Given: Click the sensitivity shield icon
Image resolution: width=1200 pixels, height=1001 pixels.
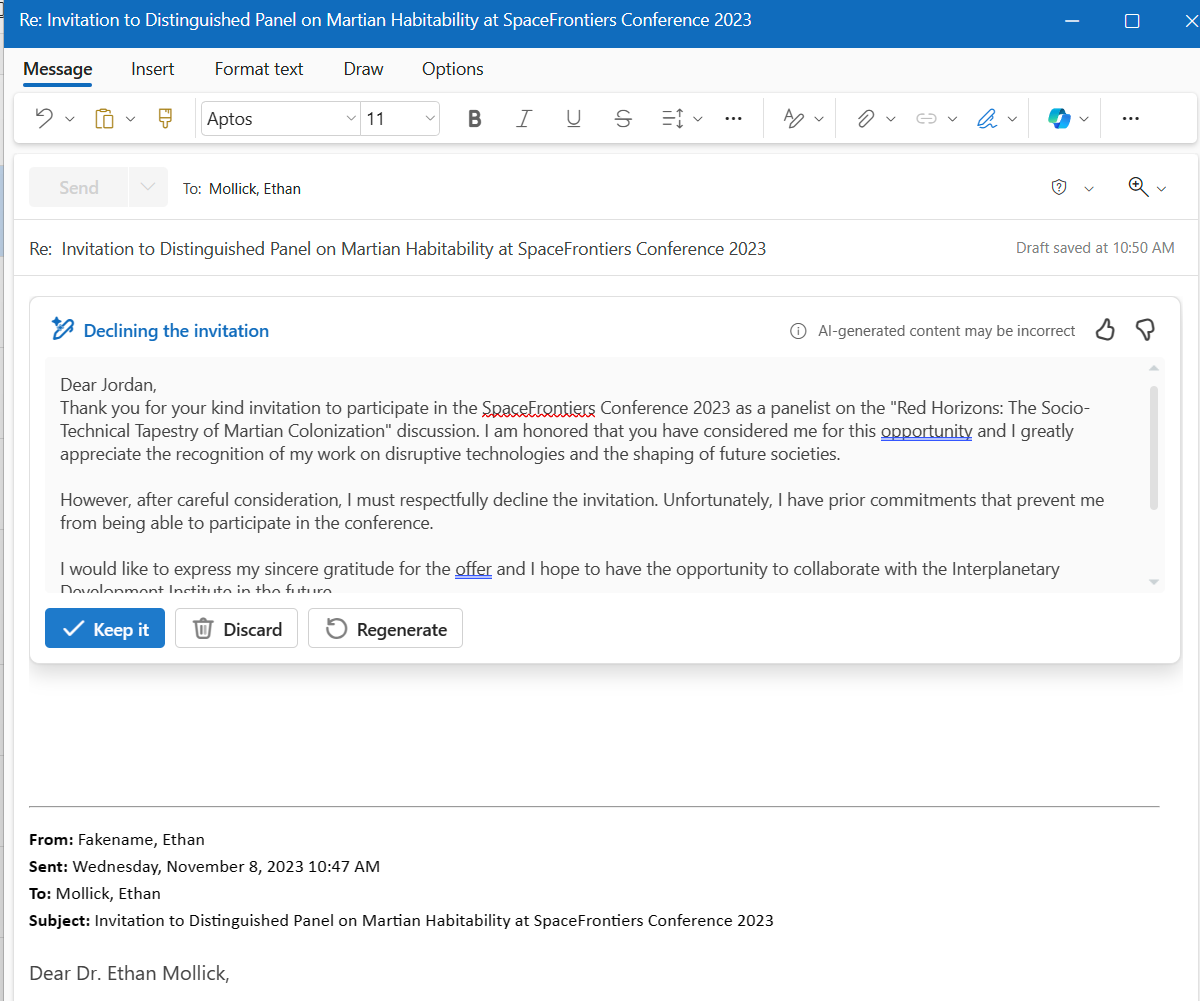Looking at the screenshot, I should tap(1060, 188).
